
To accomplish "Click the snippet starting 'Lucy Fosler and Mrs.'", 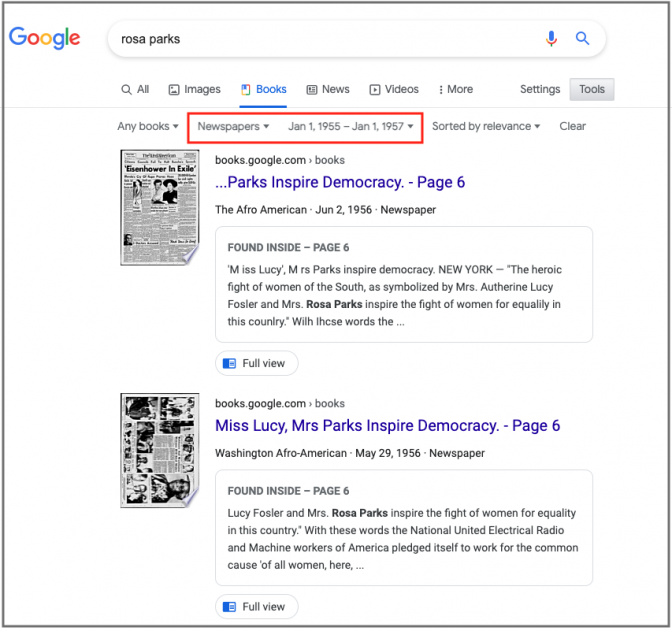I will pos(402,539).
